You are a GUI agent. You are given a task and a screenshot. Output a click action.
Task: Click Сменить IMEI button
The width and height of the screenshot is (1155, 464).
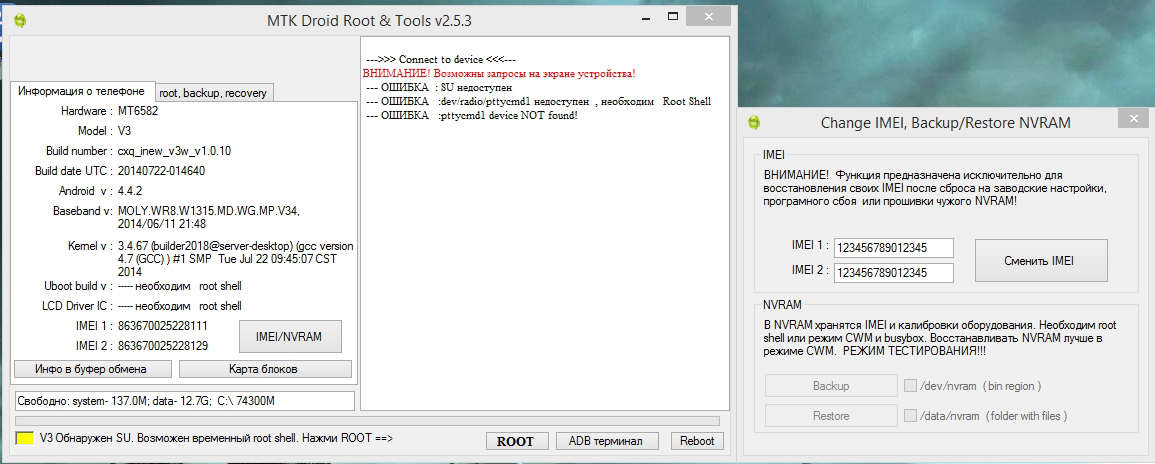[x=1041, y=260]
